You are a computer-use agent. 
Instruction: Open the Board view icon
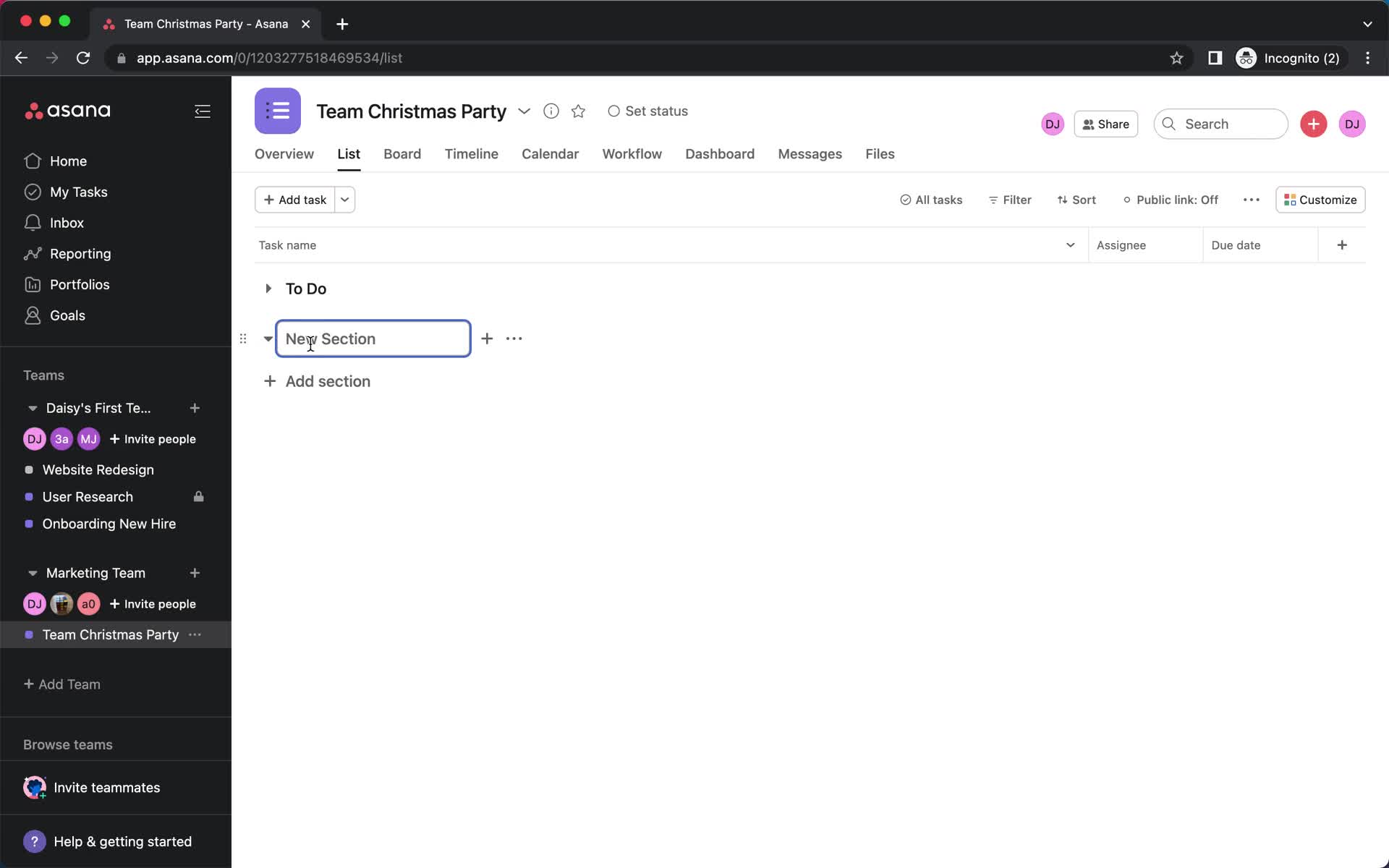coord(401,154)
